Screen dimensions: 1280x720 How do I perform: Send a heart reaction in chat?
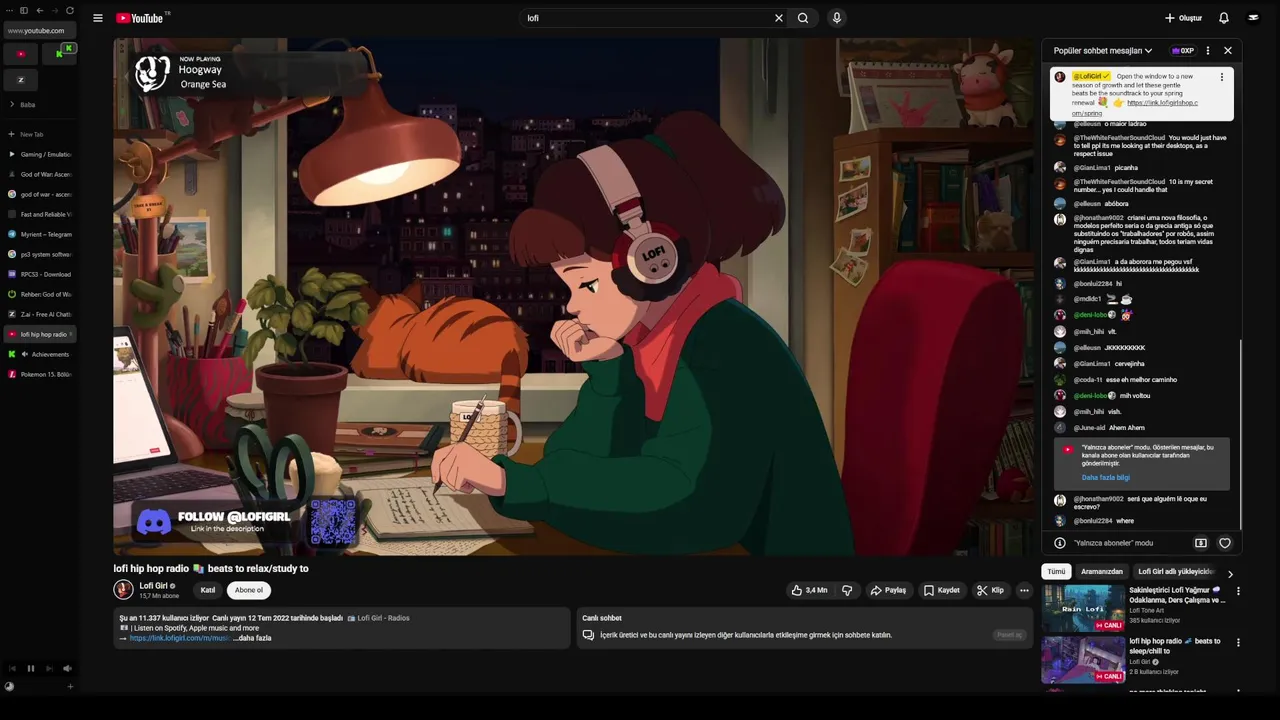click(1225, 543)
